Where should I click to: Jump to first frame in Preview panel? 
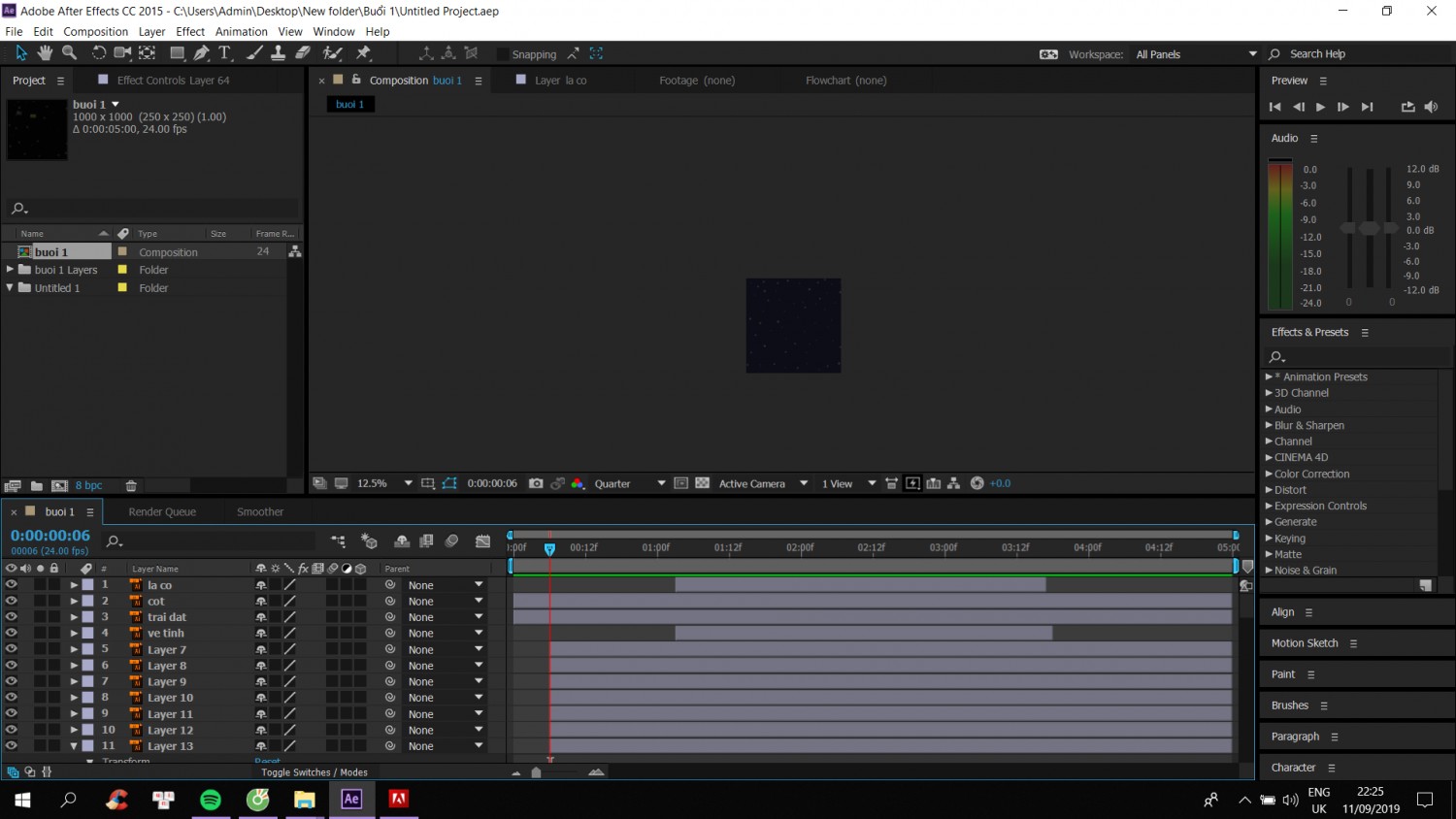(x=1274, y=107)
